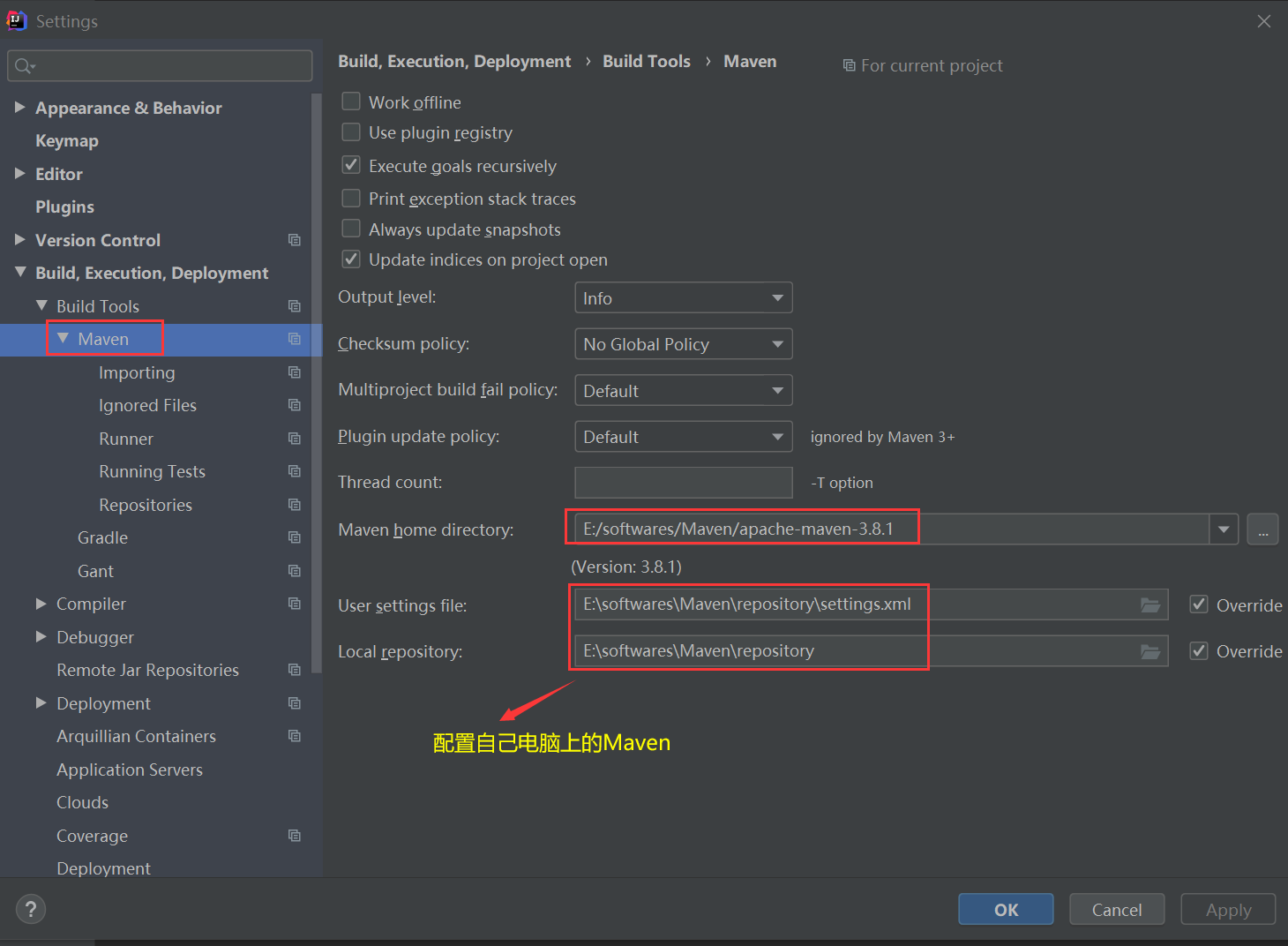Click project-level icon beside Repositories
Image resolution: width=1288 pixels, height=946 pixels.
pyautogui.click(x=295, y=505)
